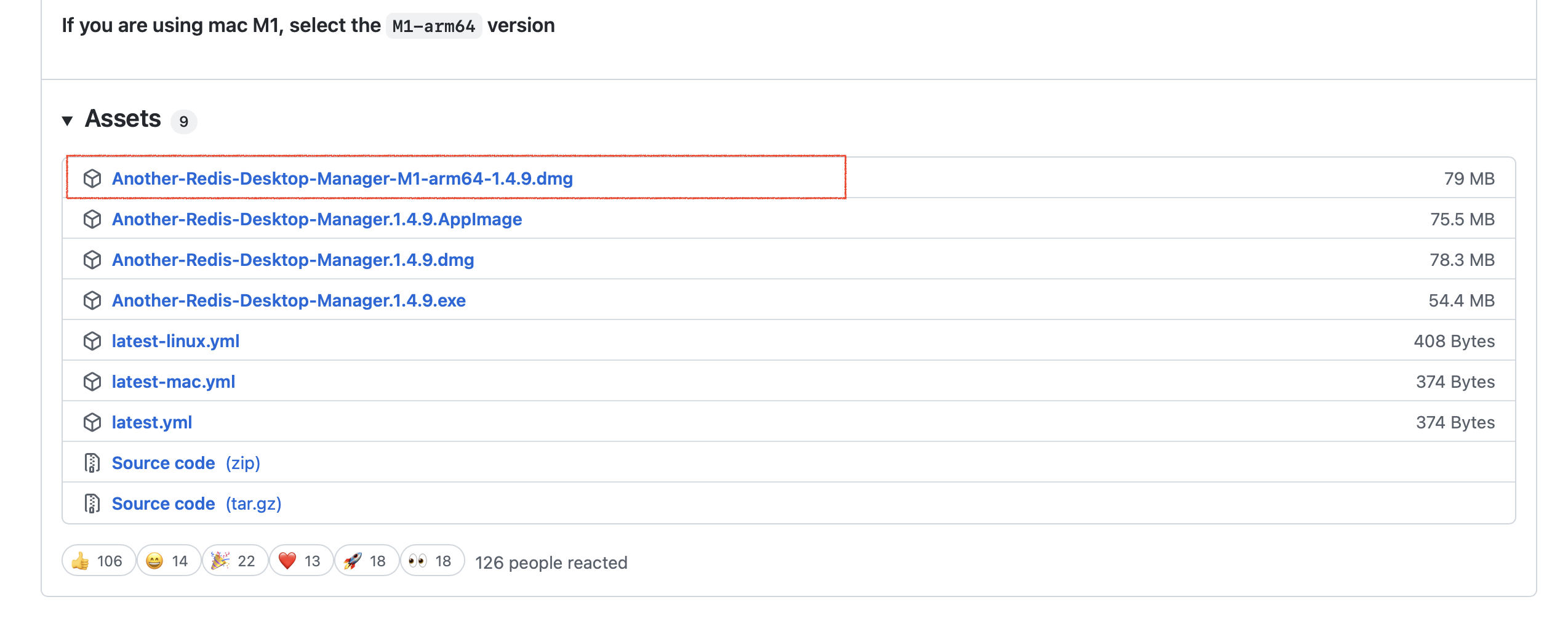This screenshot has width=1568, height=618.
Task: Toggle the rocket reaction
Action: click(366, 561)
